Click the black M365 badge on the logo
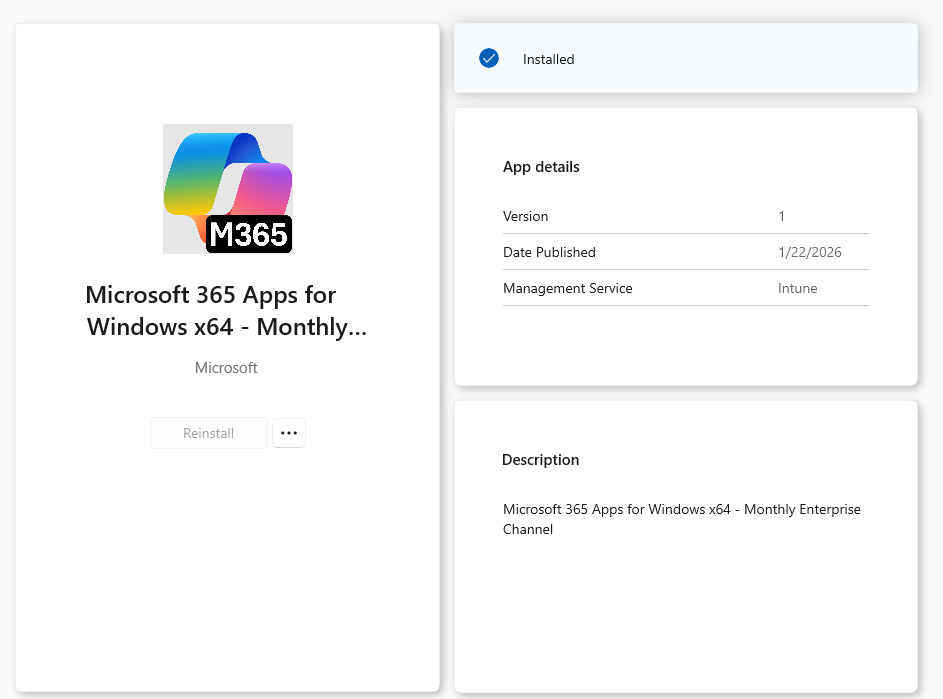Image resolution: width=943 pixels, height=699 pixels. (248, 234)
